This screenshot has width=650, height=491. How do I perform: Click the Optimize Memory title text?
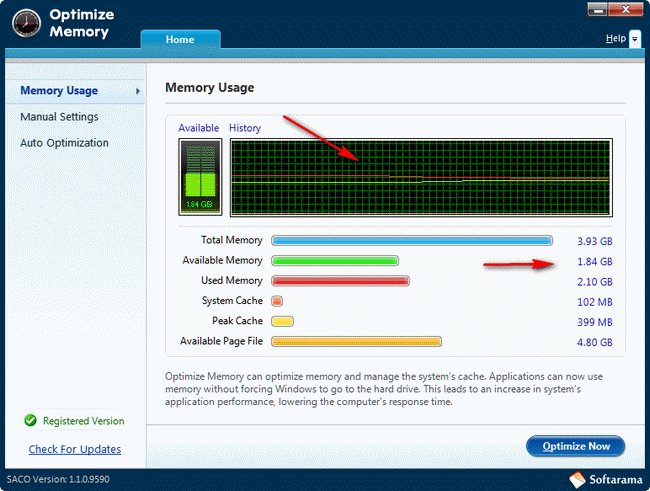pos(82,23)
